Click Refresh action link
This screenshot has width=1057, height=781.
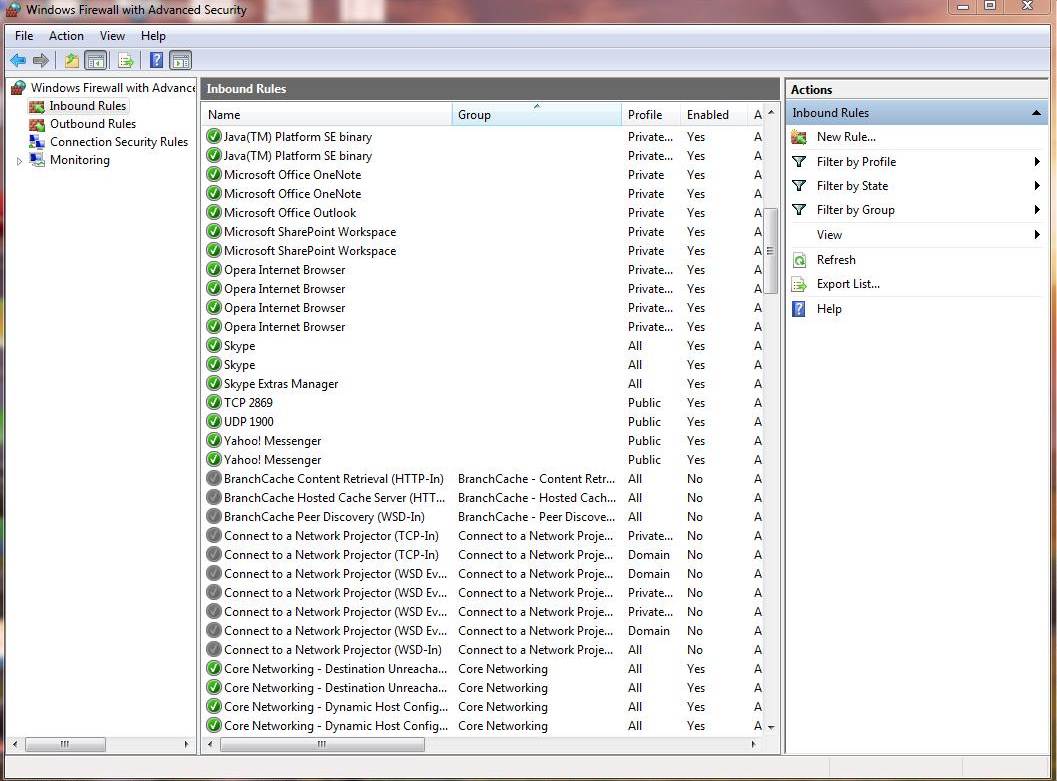pyautogui.click(x=836, y=260)
